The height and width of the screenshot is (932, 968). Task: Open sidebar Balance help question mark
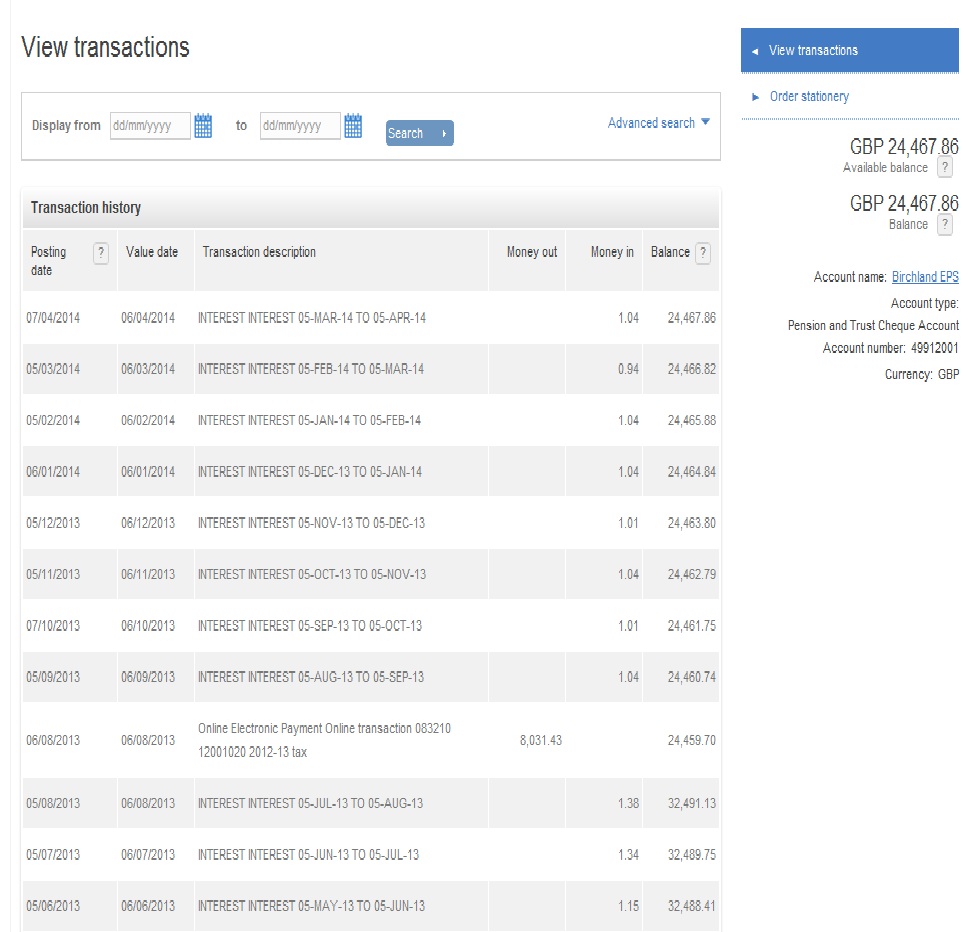coord(945,224)
